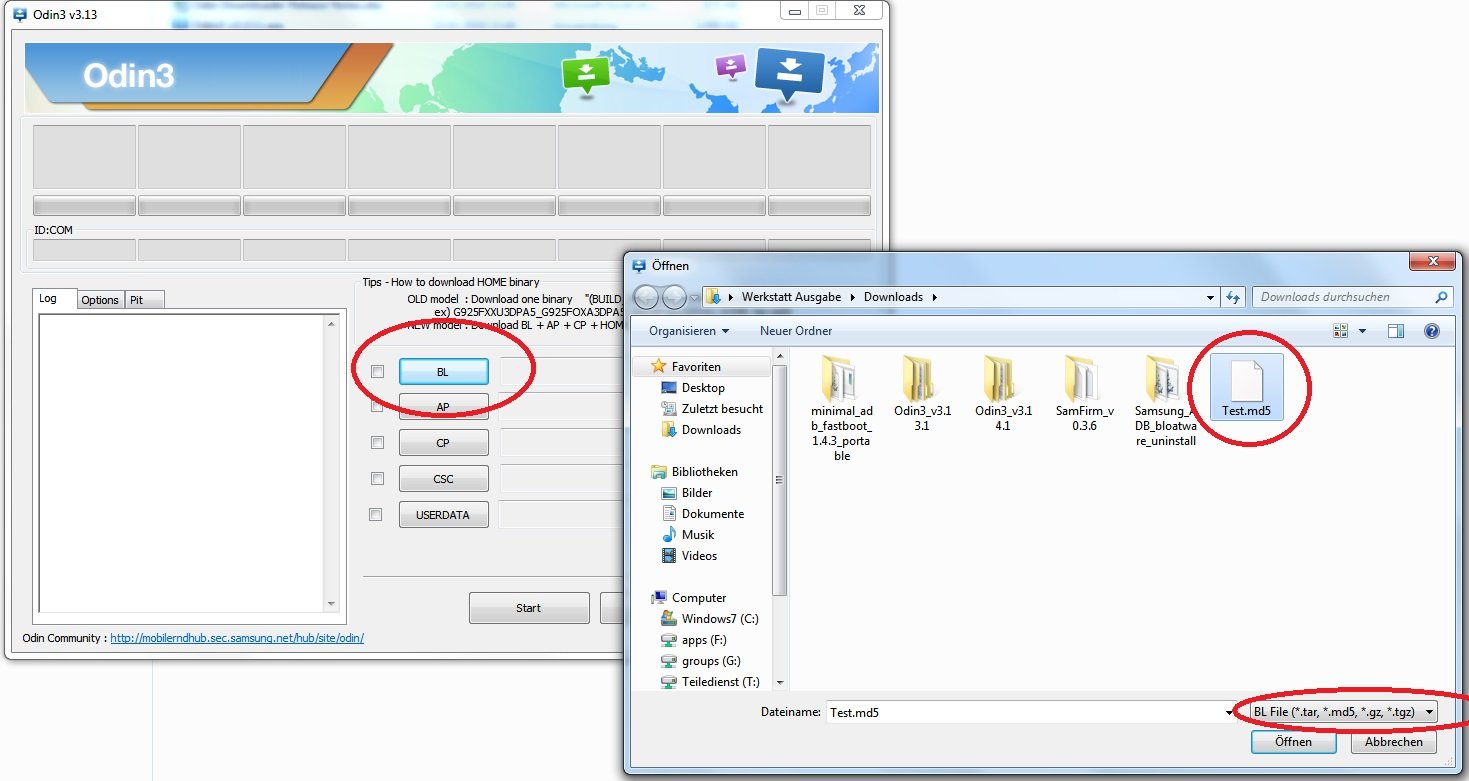Tick the BL checkbox in Odin3
Viewport: 1469px width, 781px height.
pyautogui.click(x=377, y=372)
